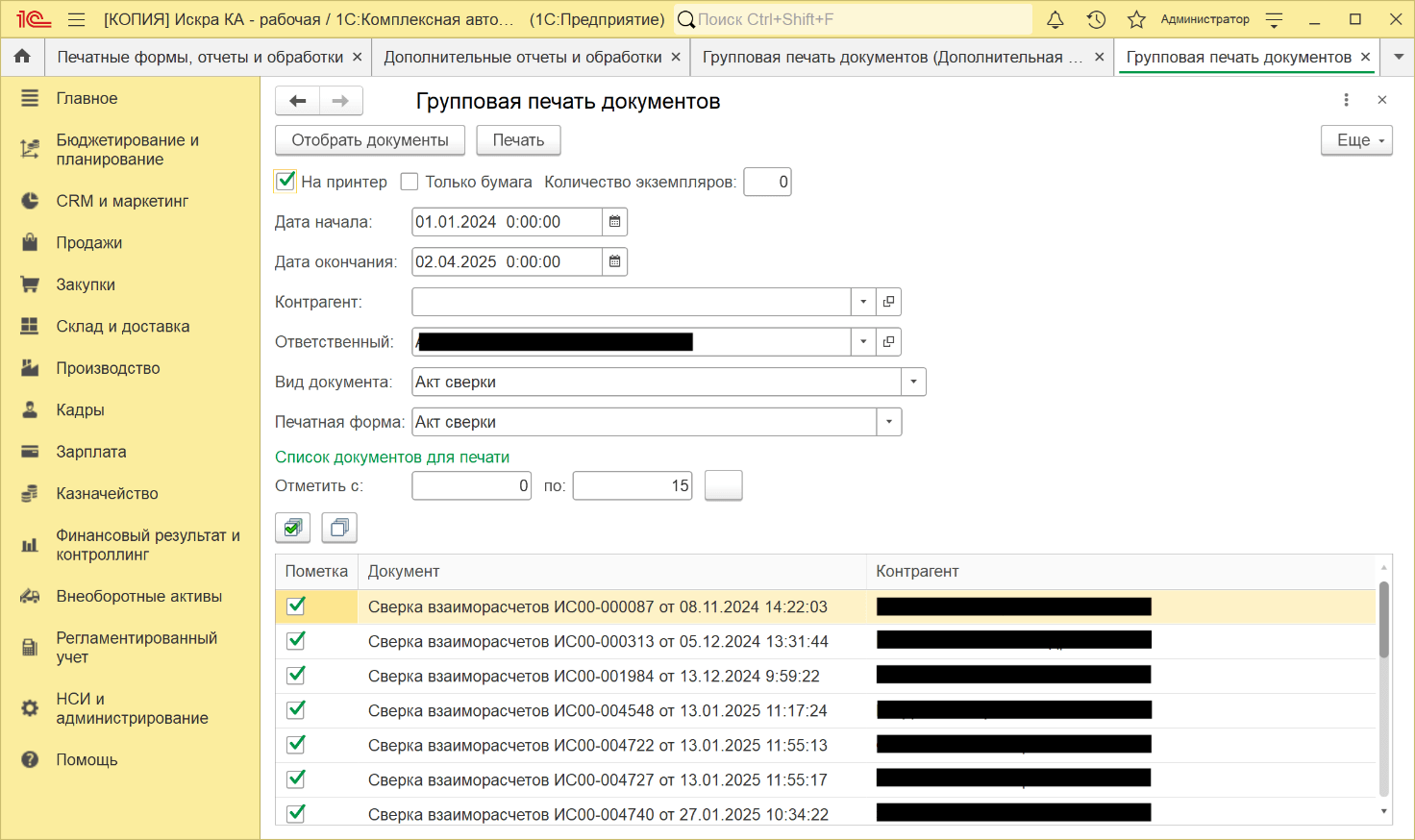Viewport: 1415px width, 840px height.
Task: Open the Продажи section
Action: pos(88,243)
